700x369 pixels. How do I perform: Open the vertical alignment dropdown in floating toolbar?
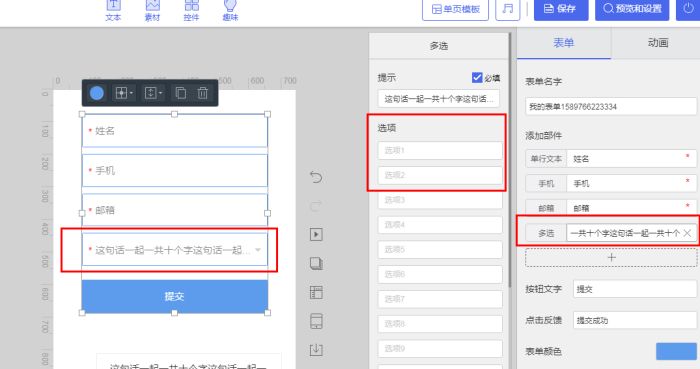pos(153,93)
